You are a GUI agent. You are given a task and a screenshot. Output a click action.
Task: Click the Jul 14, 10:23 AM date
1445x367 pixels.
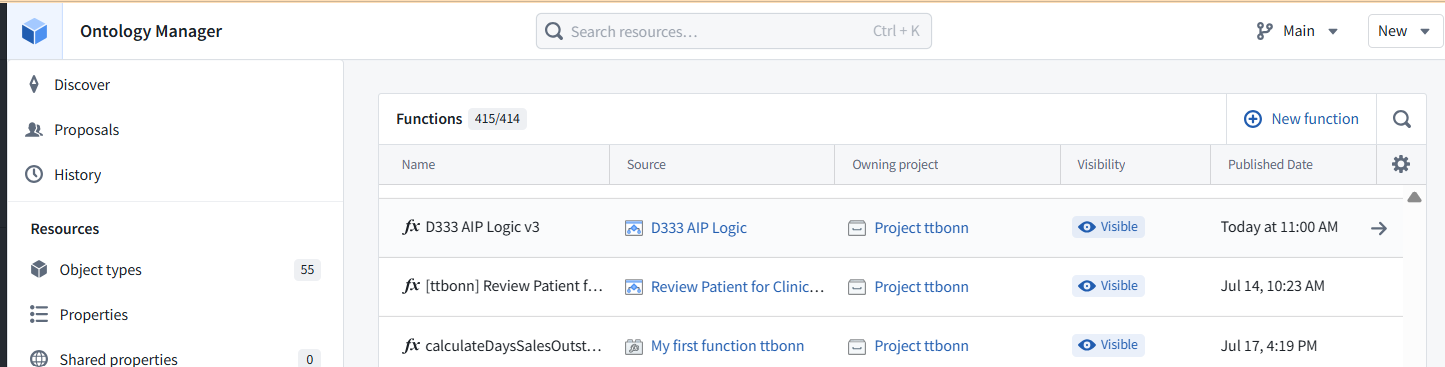tap(1273, 286)
